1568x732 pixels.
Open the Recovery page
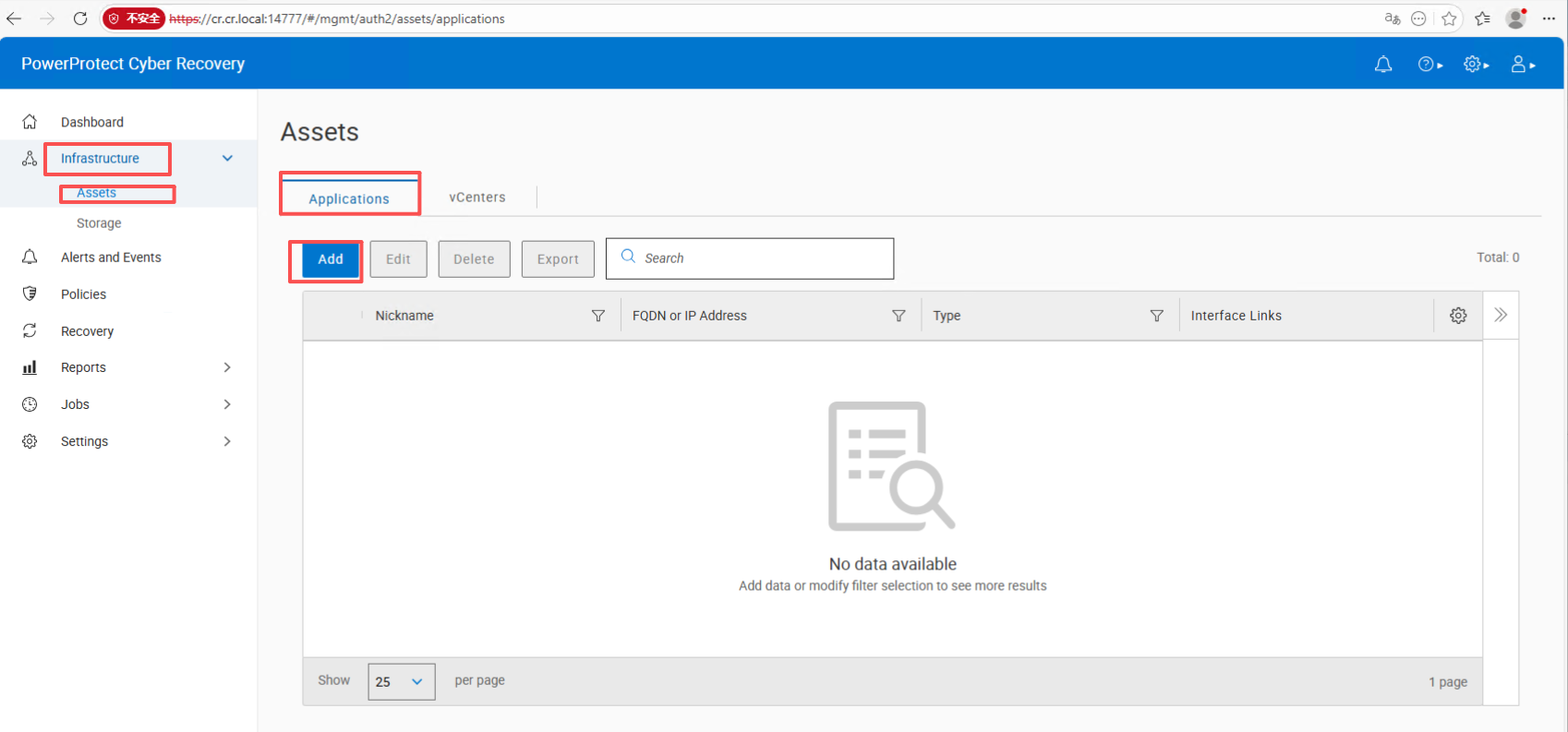point(87,331)
